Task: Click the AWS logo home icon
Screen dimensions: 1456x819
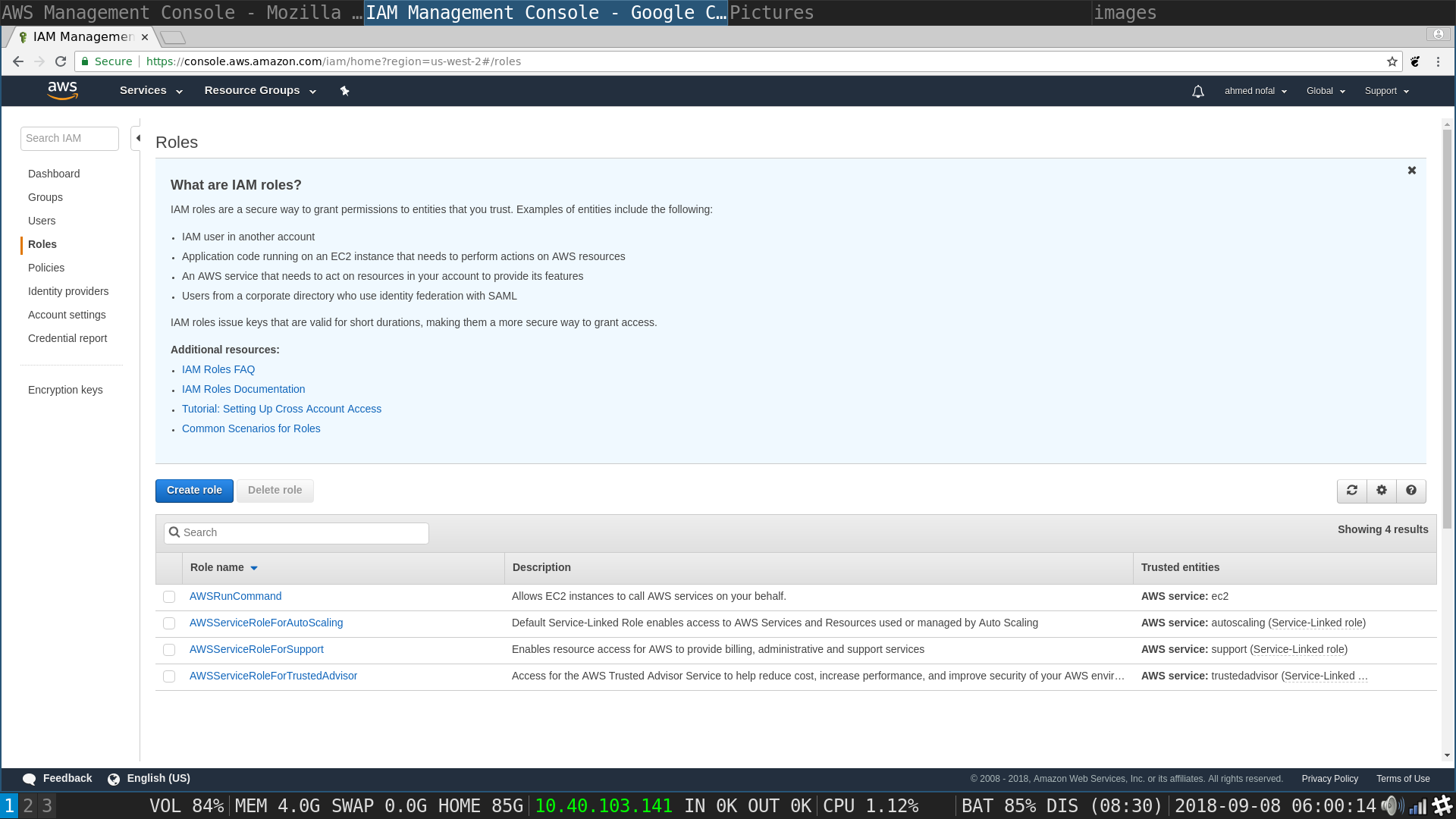Action: click(x=62, y=91)
